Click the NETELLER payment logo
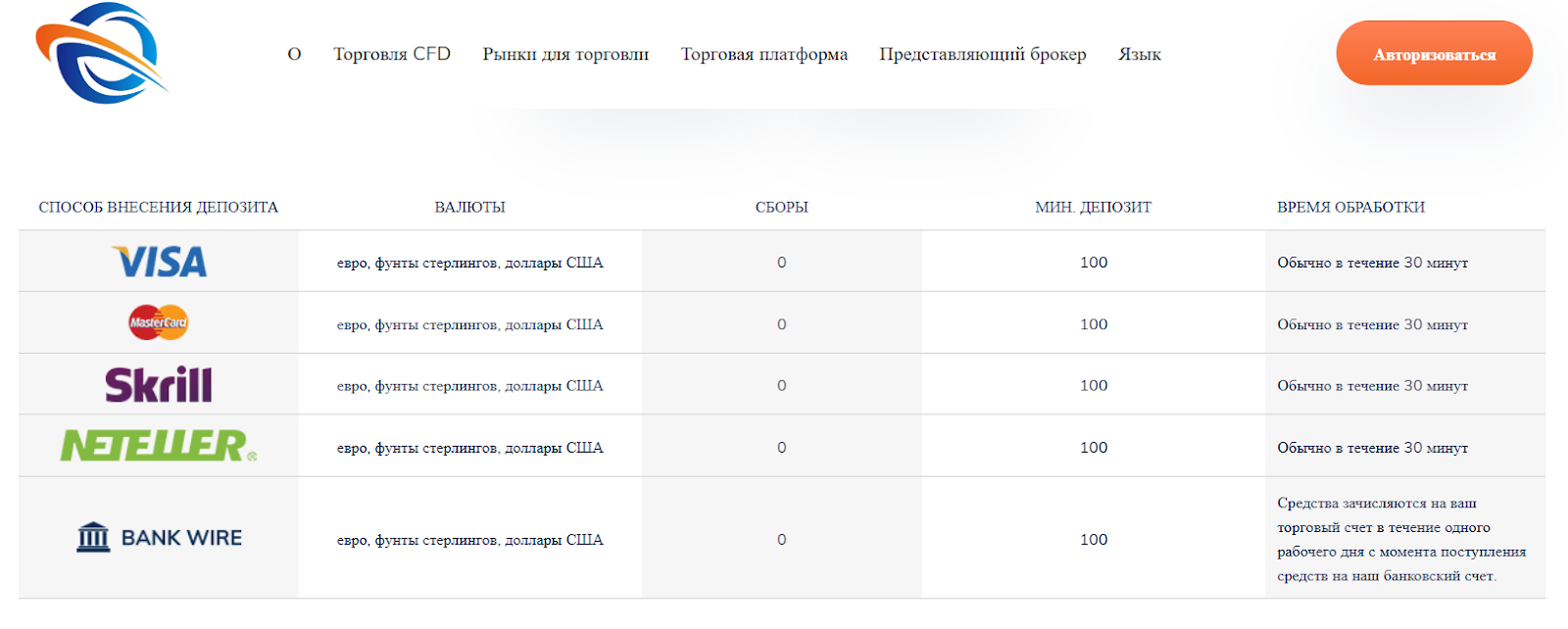 coord(159,446)
